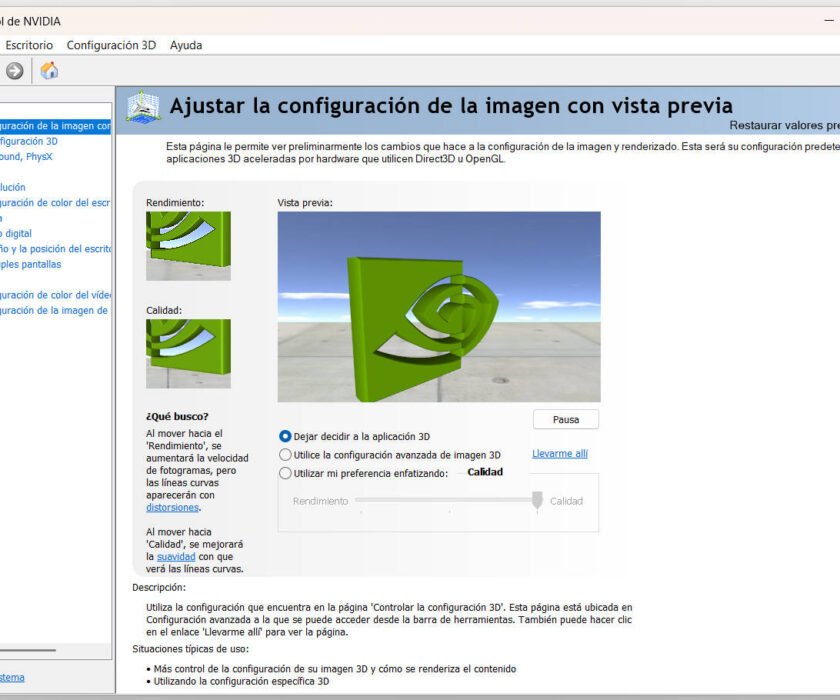Follow the 'Llevarme allí' link

click(560, 454)
